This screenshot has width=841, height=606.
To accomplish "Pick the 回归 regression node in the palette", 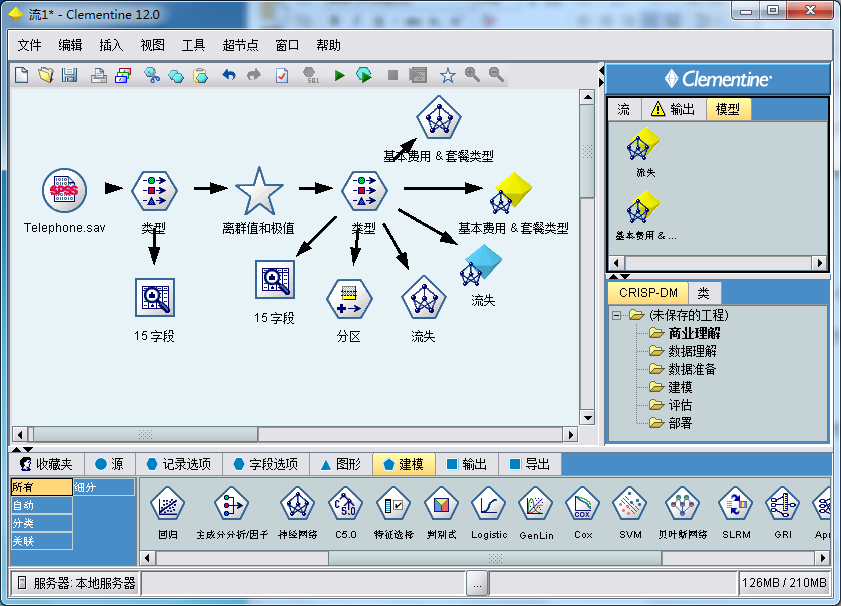I will [168, 505].
